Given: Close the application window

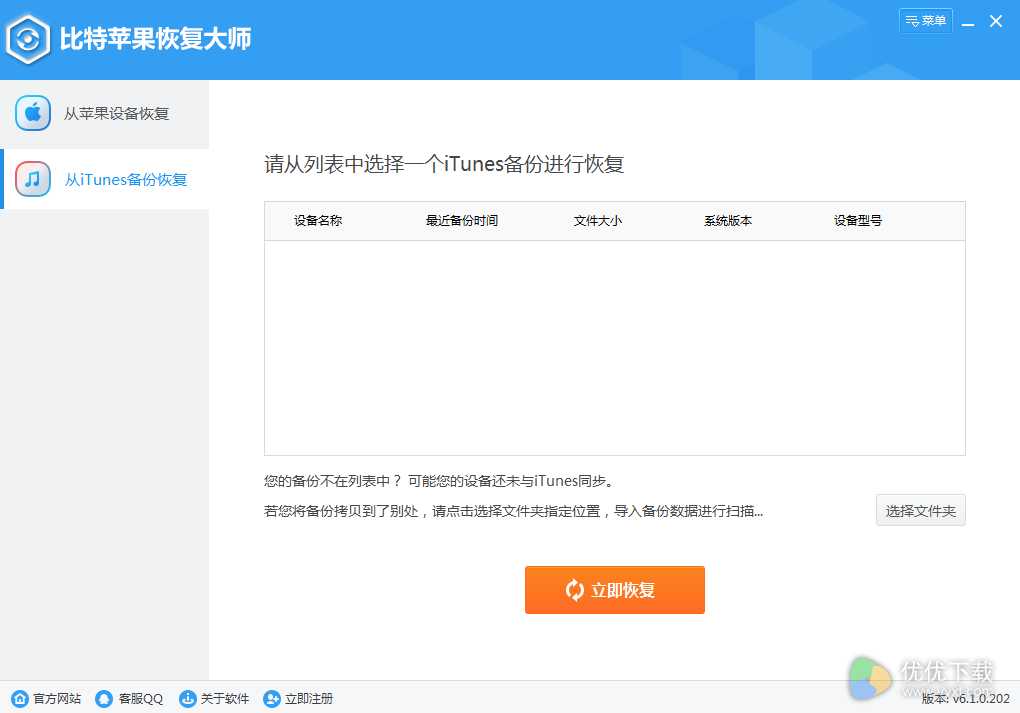Looking at the screenshot, I should (x=995, y=21).
